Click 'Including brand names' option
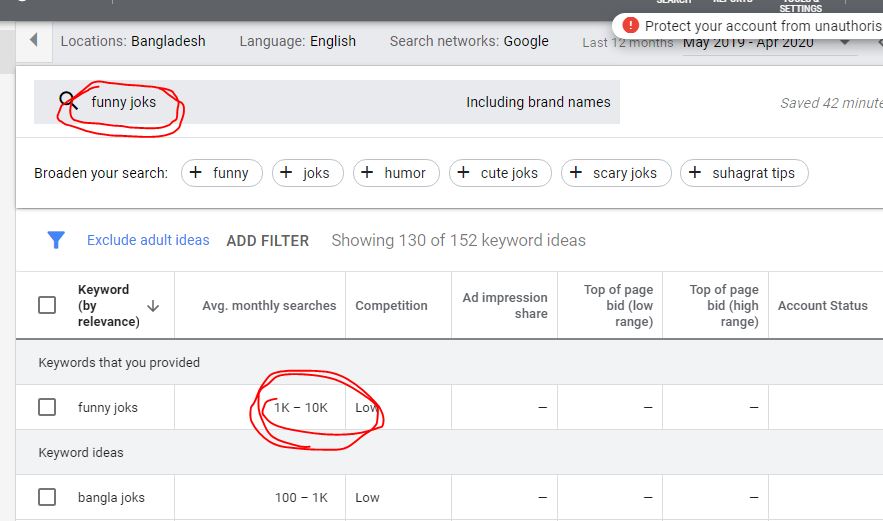Screen dimensions: 883x521 pyautogui.click(x=538, y=102)
